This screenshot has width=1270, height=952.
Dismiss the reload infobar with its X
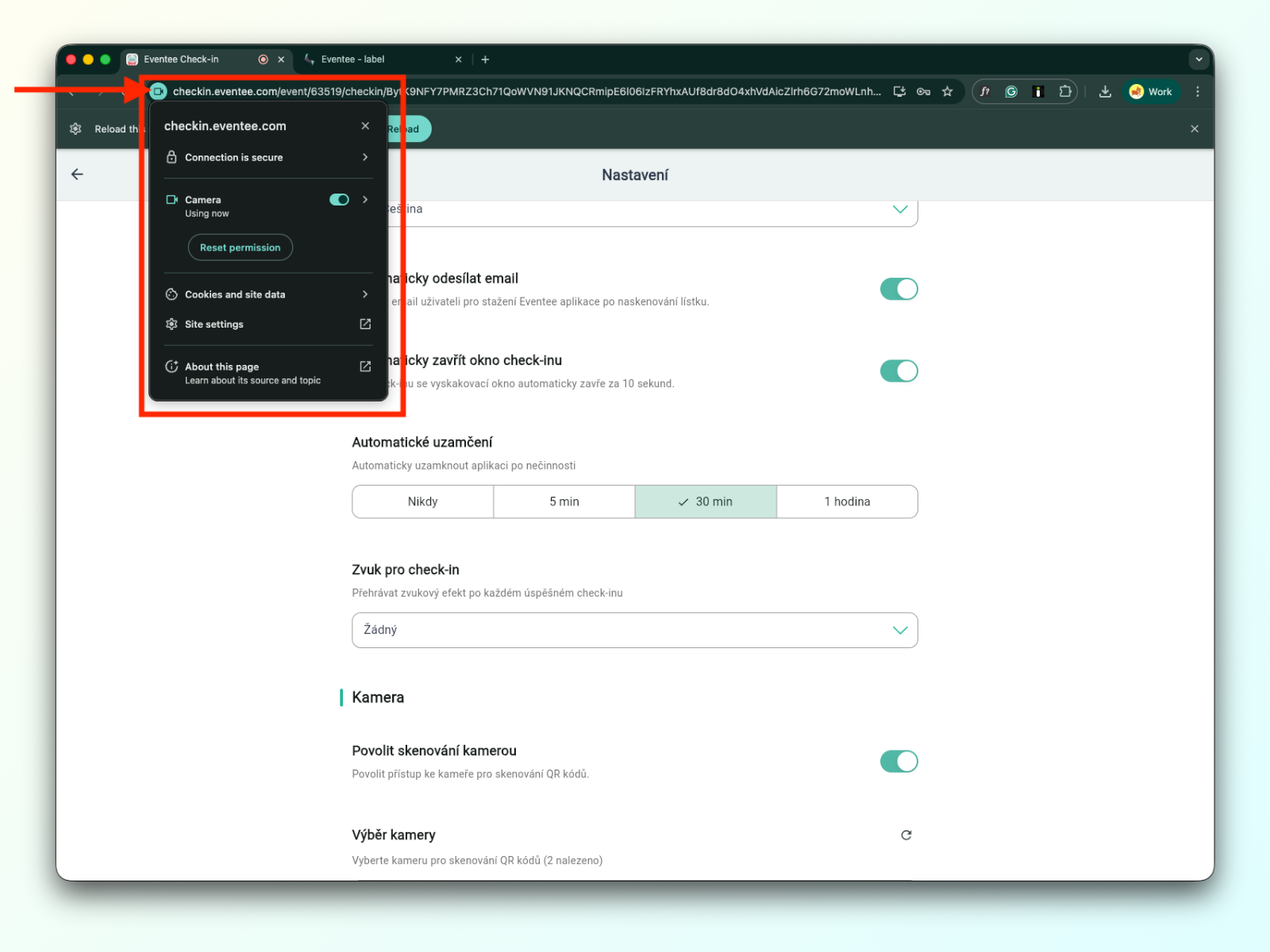(x=1195, y=129)
